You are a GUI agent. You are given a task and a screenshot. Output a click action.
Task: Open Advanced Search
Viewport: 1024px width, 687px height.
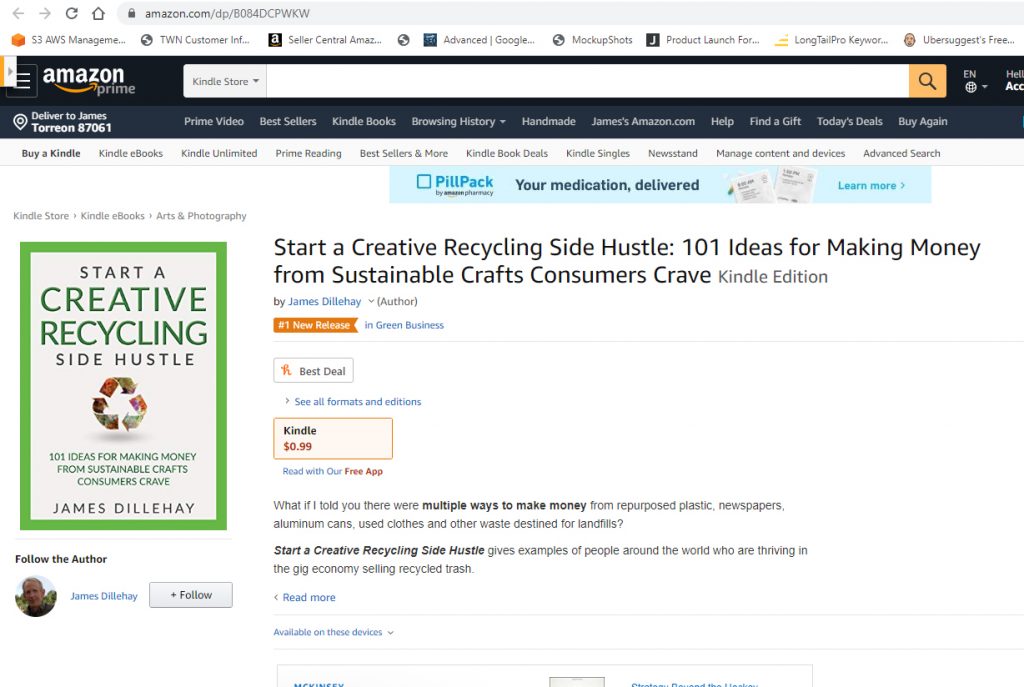tap(902, 153)
